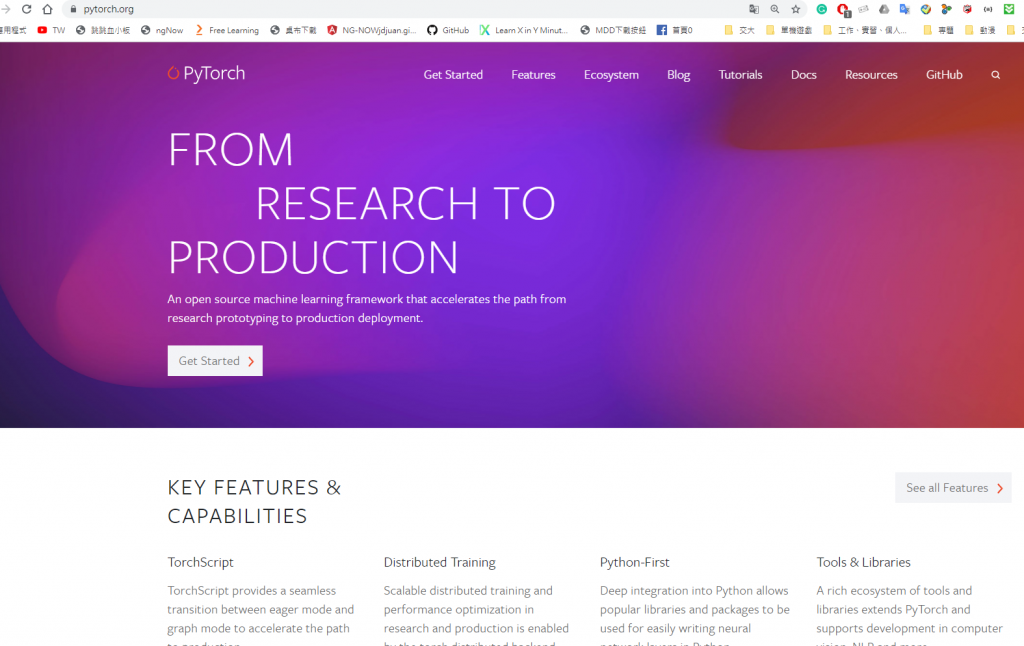The width and height of the screenshot is (1024, 646).
Task: Open the Features nav item
Action: [x=533, y=74]
